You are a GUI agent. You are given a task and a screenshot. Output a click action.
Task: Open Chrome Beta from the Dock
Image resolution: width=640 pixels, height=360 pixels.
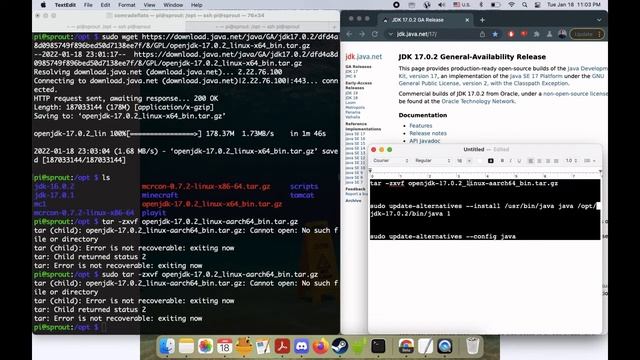pyautogui.click(x=406, y=346)
